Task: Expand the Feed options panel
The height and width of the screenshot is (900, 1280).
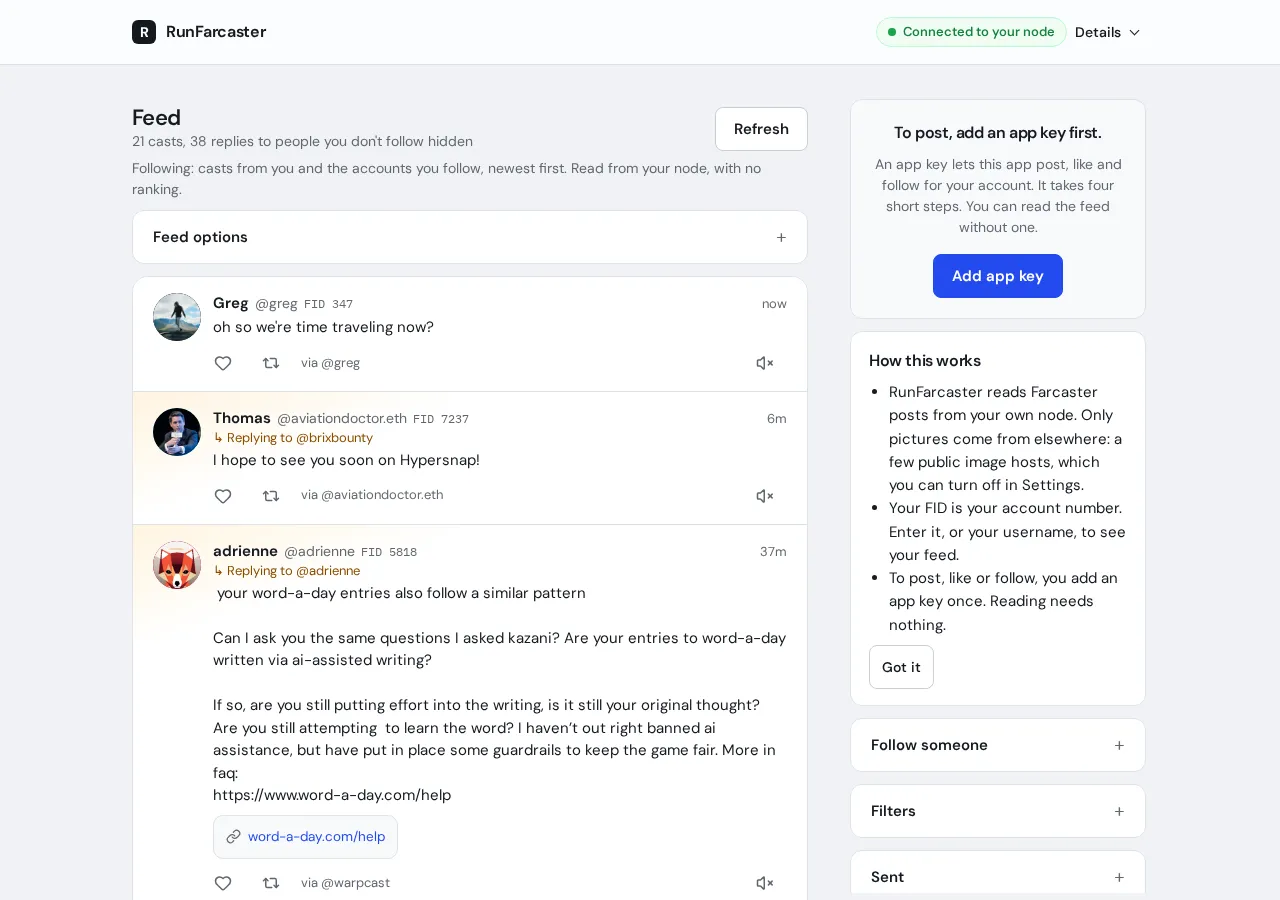Action: coord(470,237)
